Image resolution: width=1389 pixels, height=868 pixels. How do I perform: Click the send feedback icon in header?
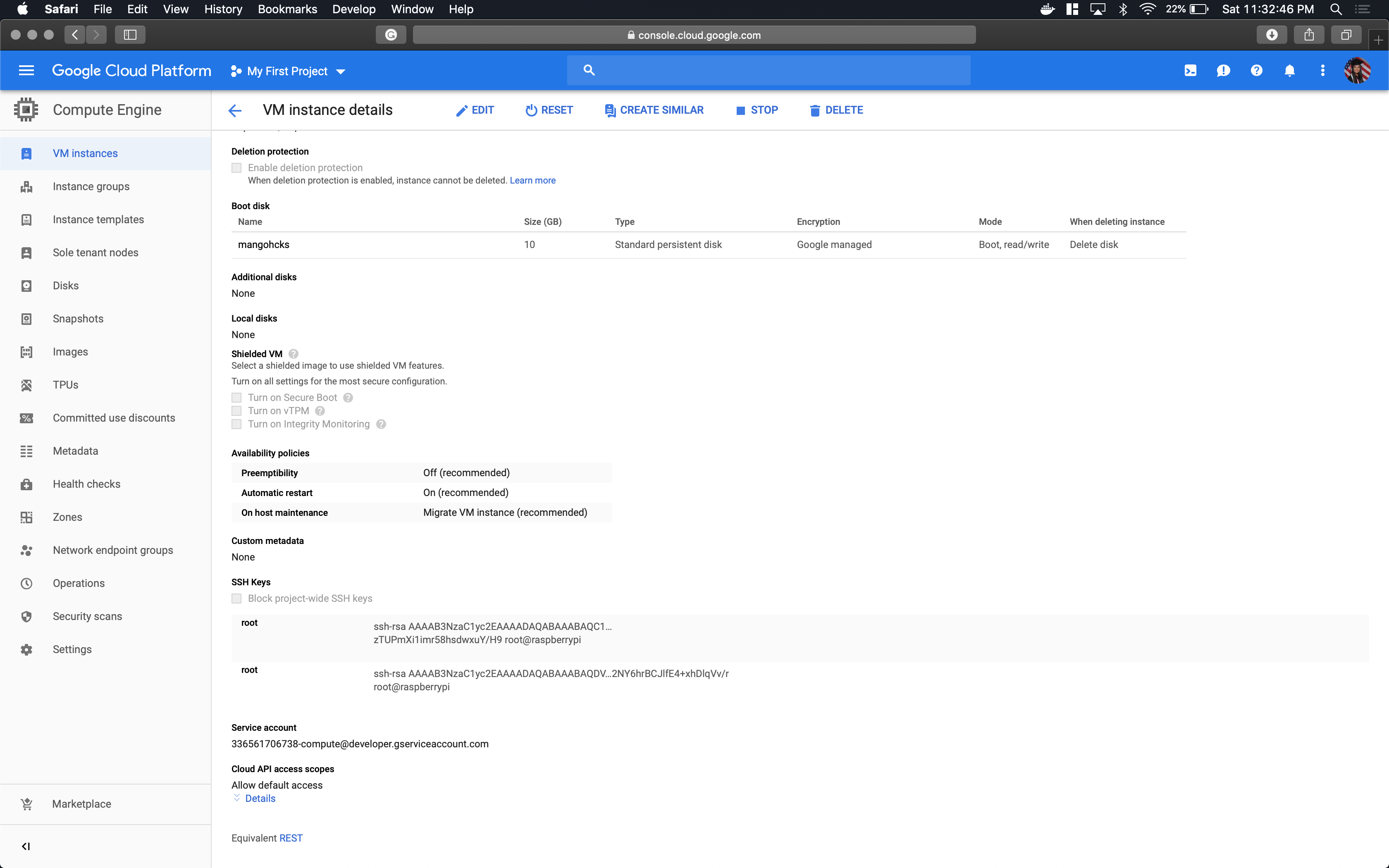tap(1223, 71)
